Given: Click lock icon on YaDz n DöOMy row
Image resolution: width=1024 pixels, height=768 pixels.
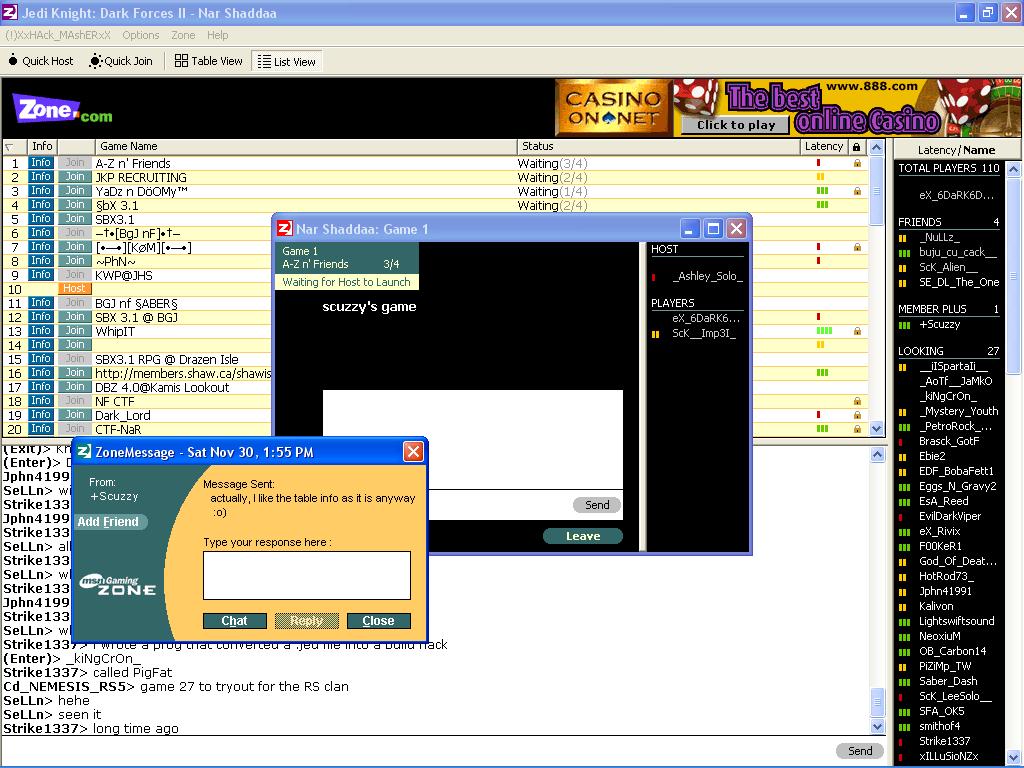Looking at the screenshot, I should coord(857,191).
